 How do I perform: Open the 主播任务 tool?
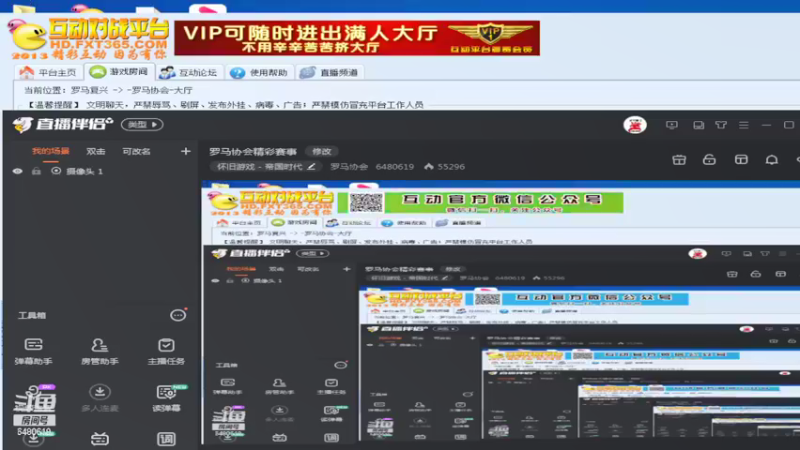[166, 351]
